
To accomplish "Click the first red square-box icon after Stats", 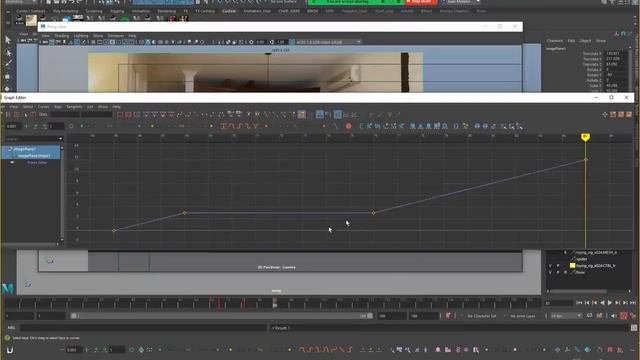I will pyautogui.click(x=120, y=115).
